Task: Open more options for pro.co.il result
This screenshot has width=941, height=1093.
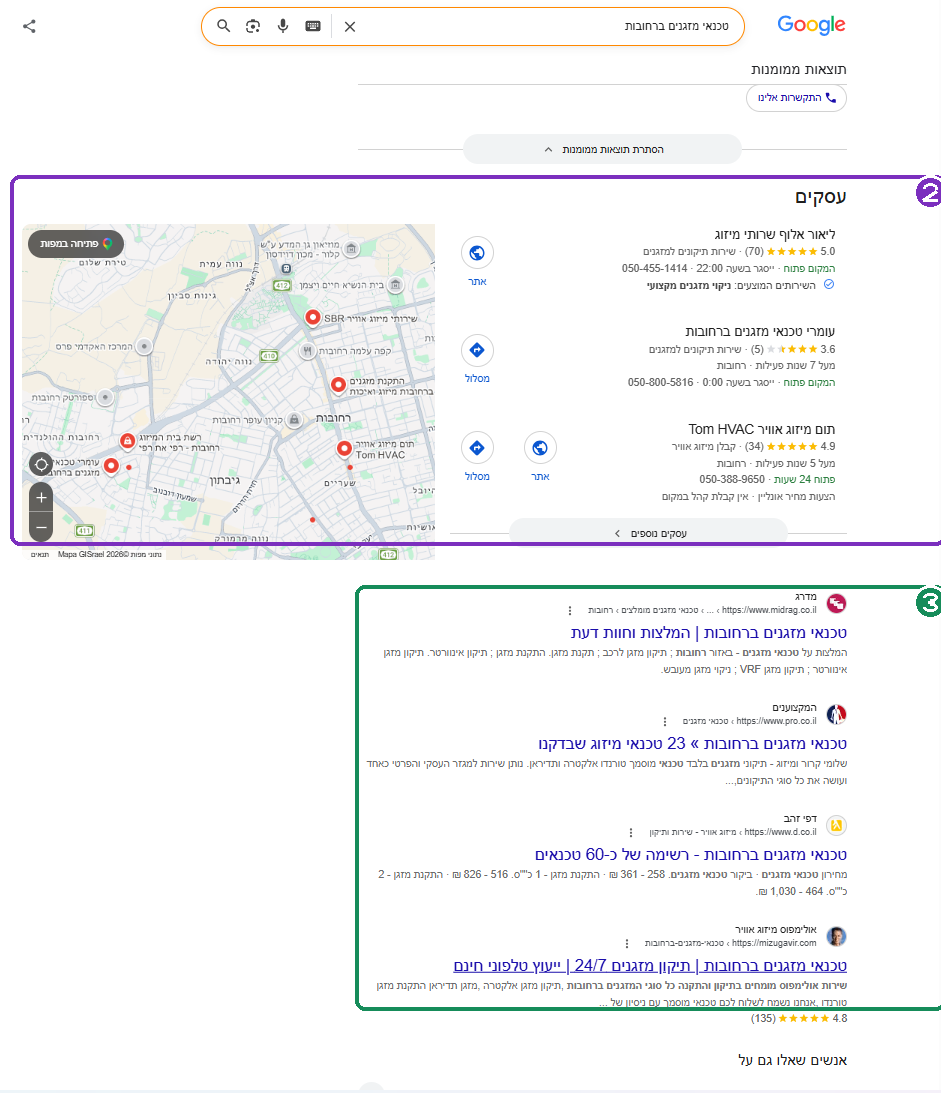Action: [x=665, y=721]
